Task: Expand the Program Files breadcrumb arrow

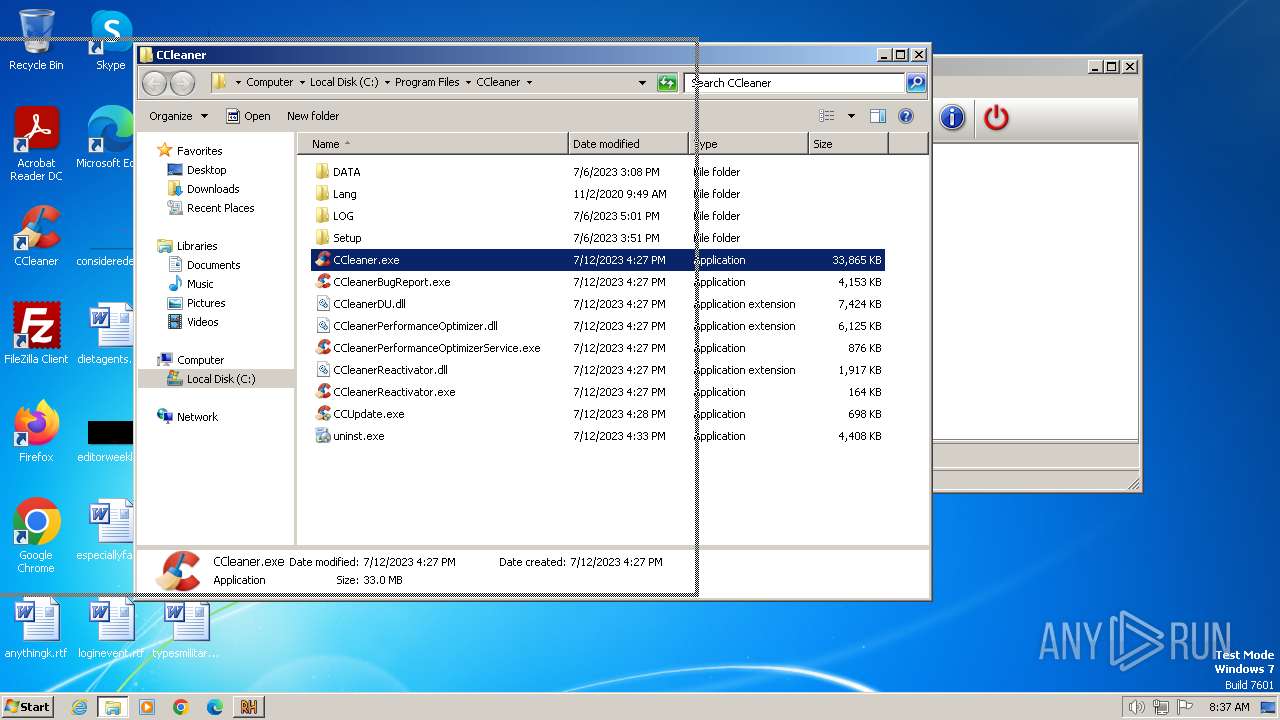Action: point(467,83)
